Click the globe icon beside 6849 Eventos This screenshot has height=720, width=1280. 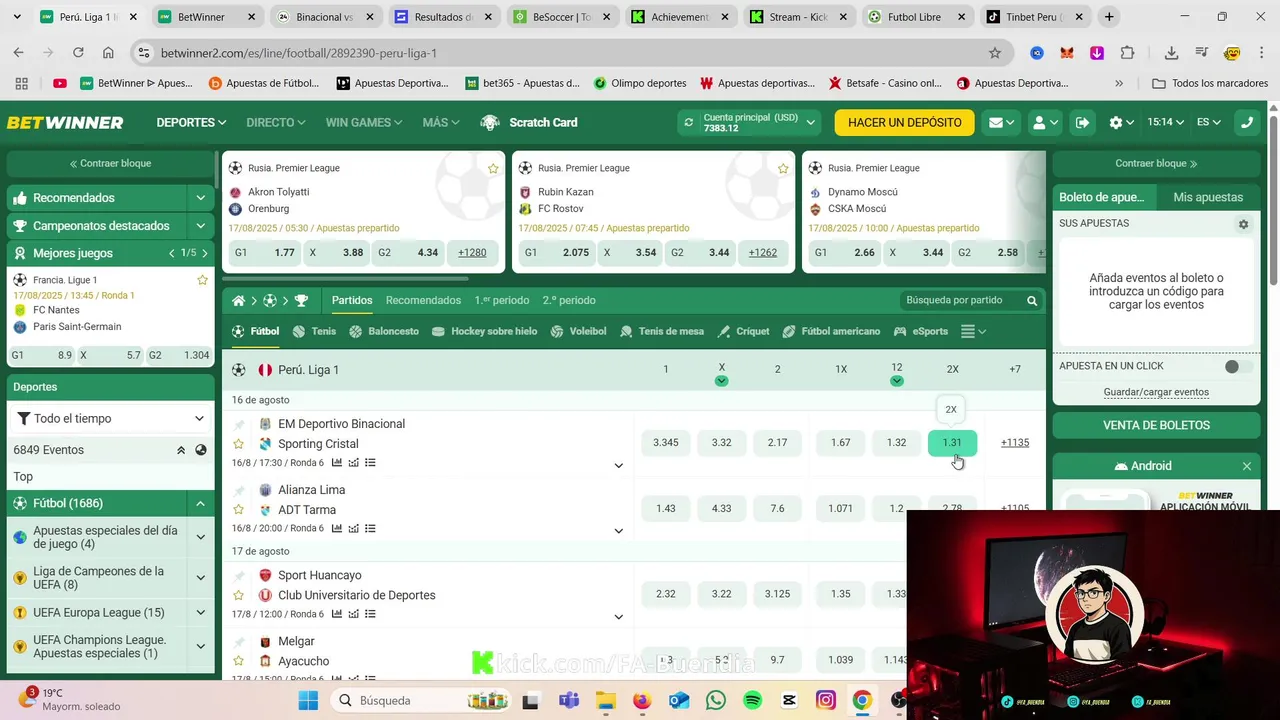coord(201,450)
